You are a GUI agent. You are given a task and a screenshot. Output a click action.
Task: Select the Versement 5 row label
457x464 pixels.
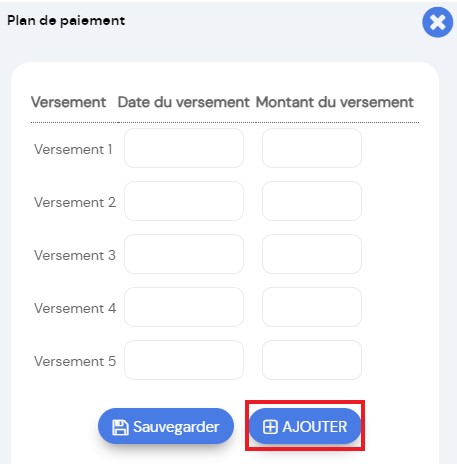[x=75, y=361]
